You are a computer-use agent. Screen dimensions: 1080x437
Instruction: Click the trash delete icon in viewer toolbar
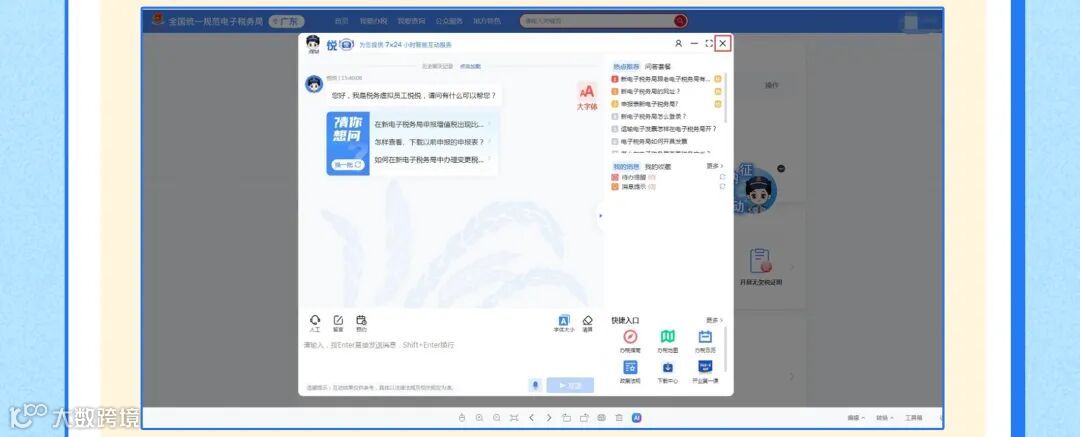point(619,418)
